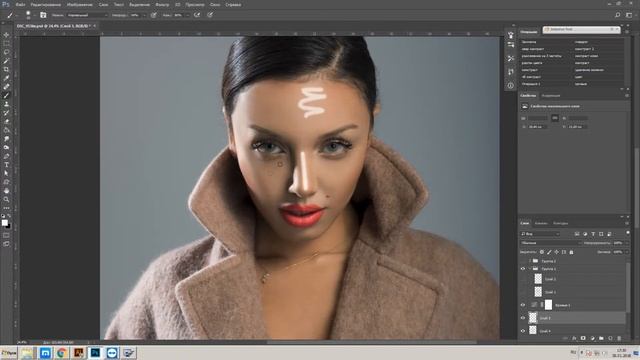640x360 pixels.
Task: Click the Слой 4 layer thumbnail
Action: [x=533, y=330]
